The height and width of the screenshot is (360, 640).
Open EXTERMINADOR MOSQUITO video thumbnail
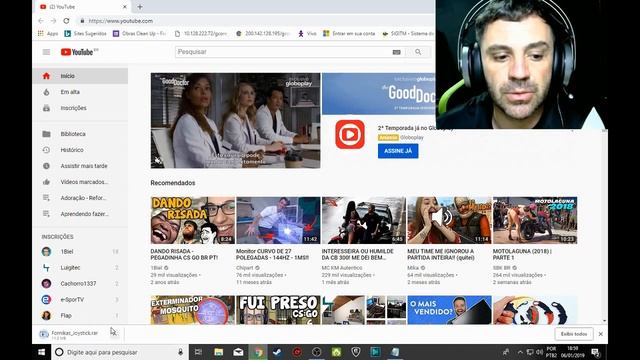pos(193,310)
